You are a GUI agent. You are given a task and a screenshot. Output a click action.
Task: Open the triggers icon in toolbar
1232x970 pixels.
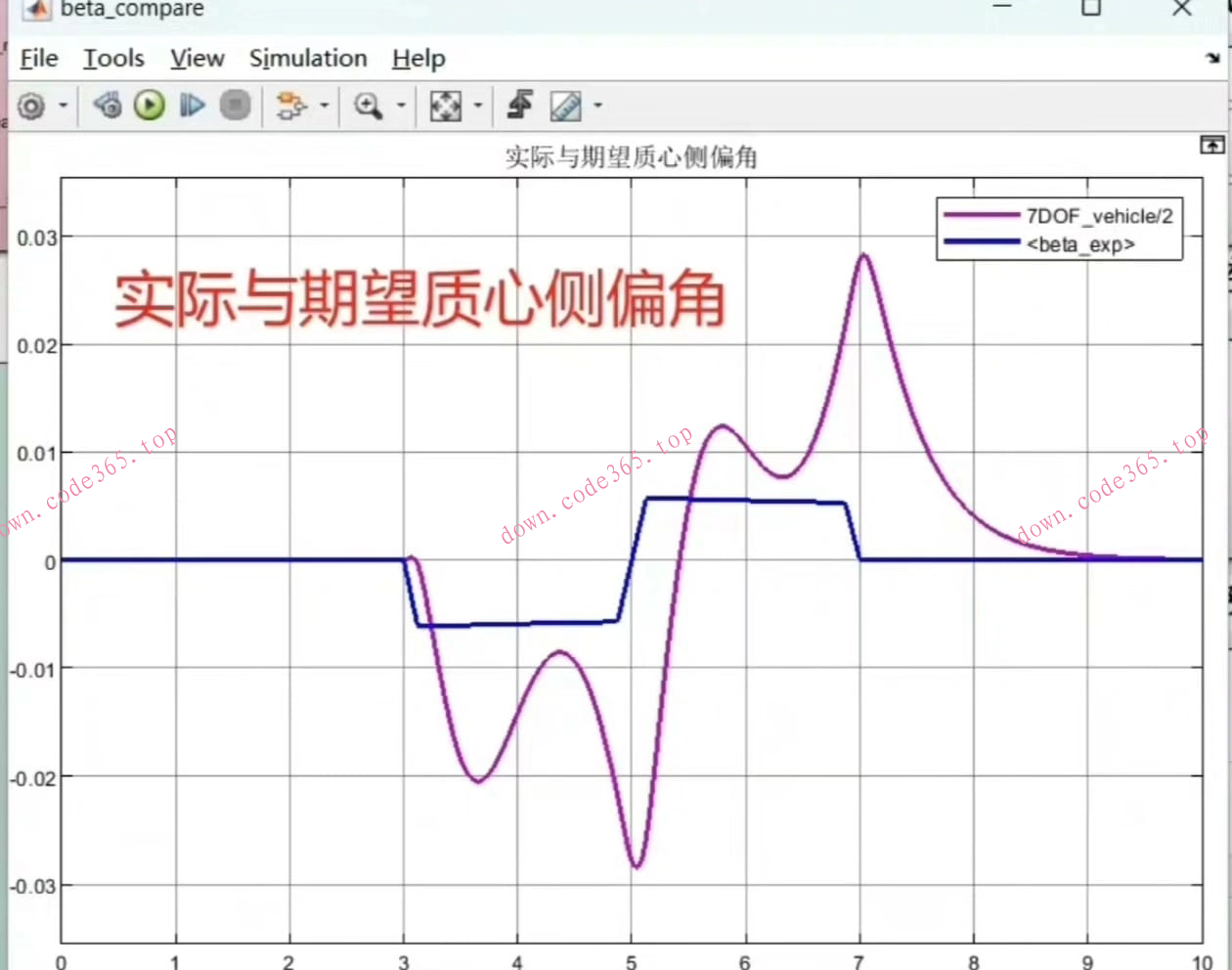[520, 105]
